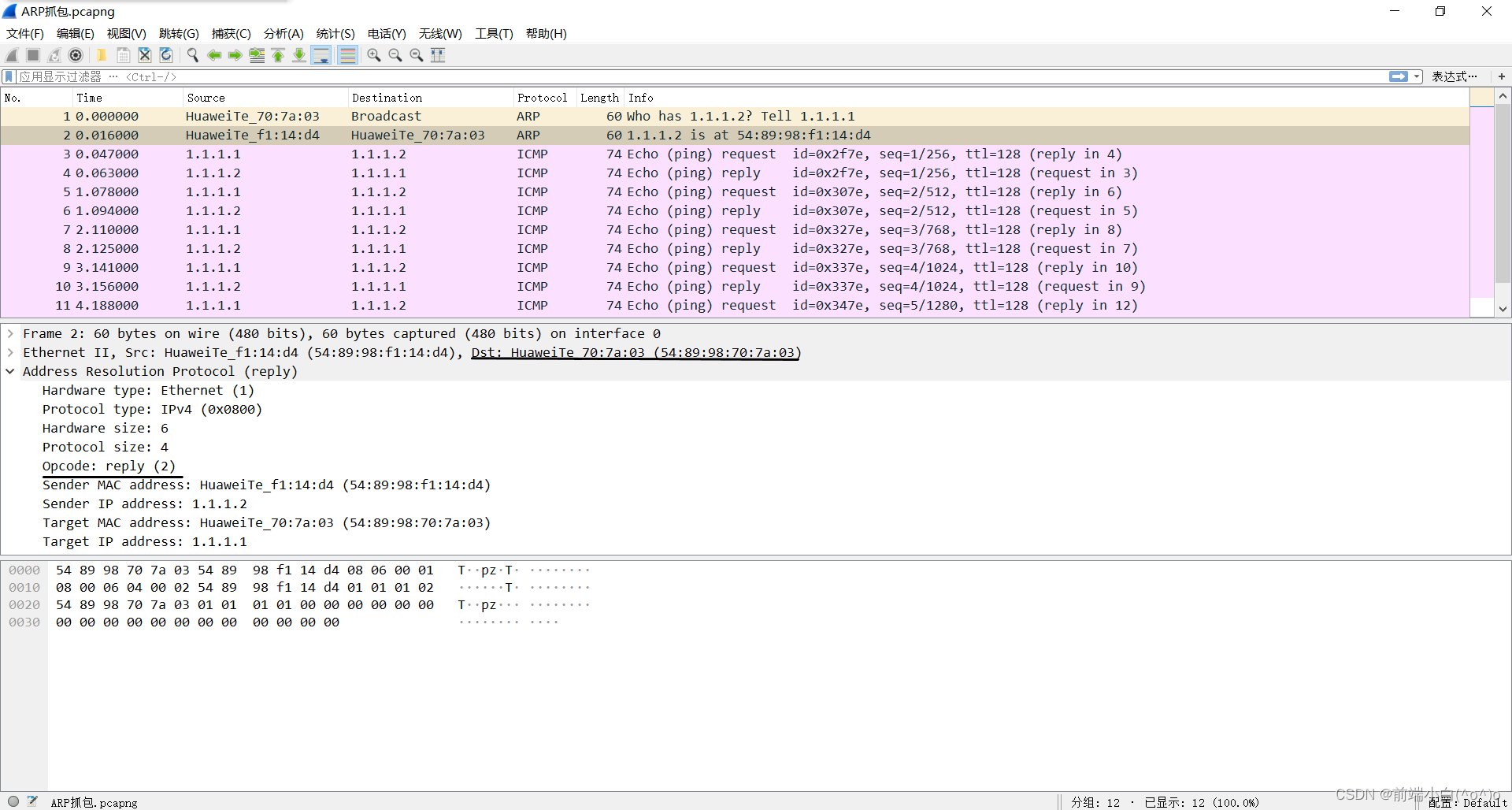This screenshot has width=1512, height=810.
Task: Click the 配置: Default profile label
Action: click(1468, 802)
